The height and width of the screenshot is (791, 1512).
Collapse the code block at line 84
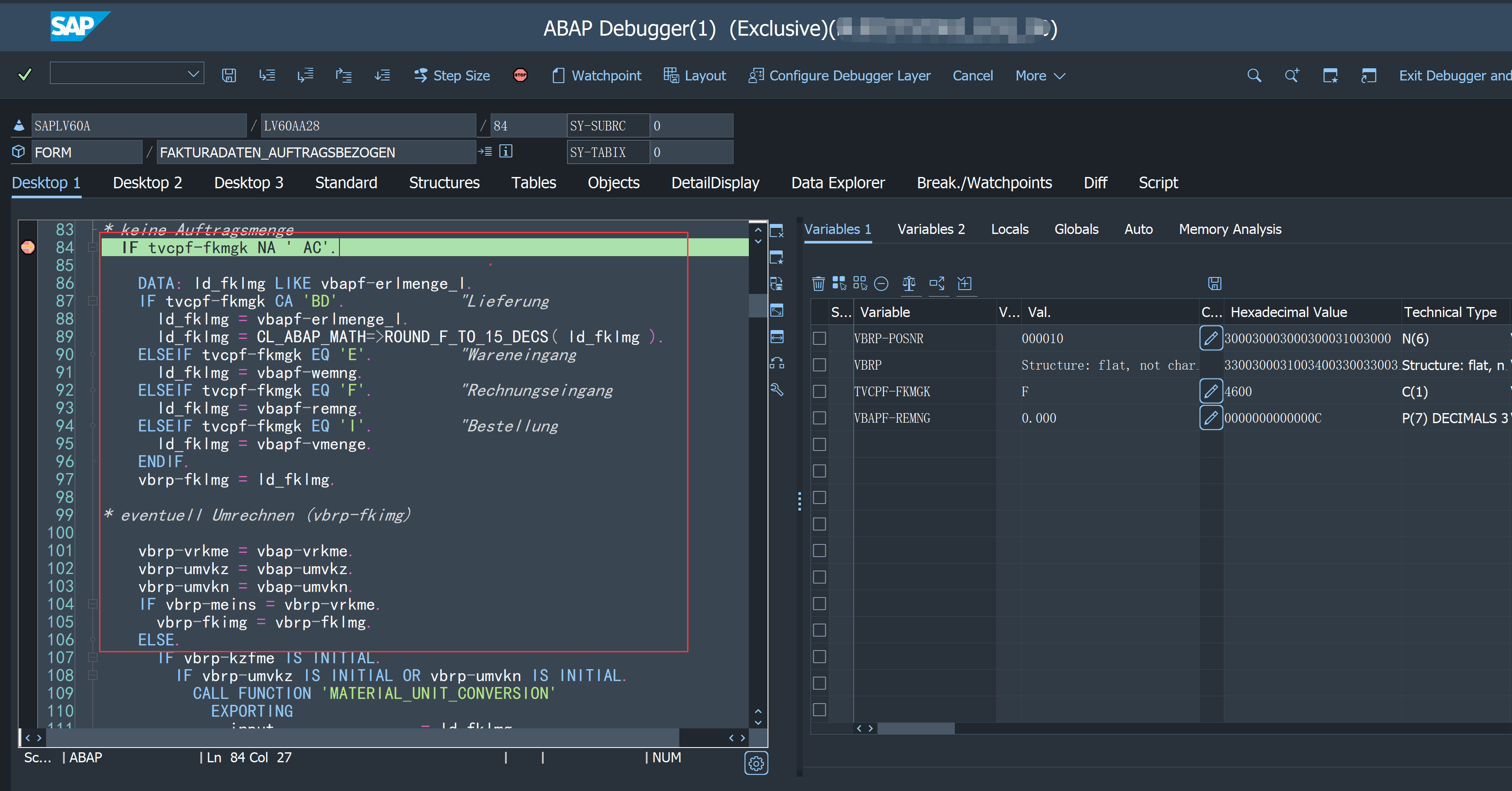click(x=92, y=247)
